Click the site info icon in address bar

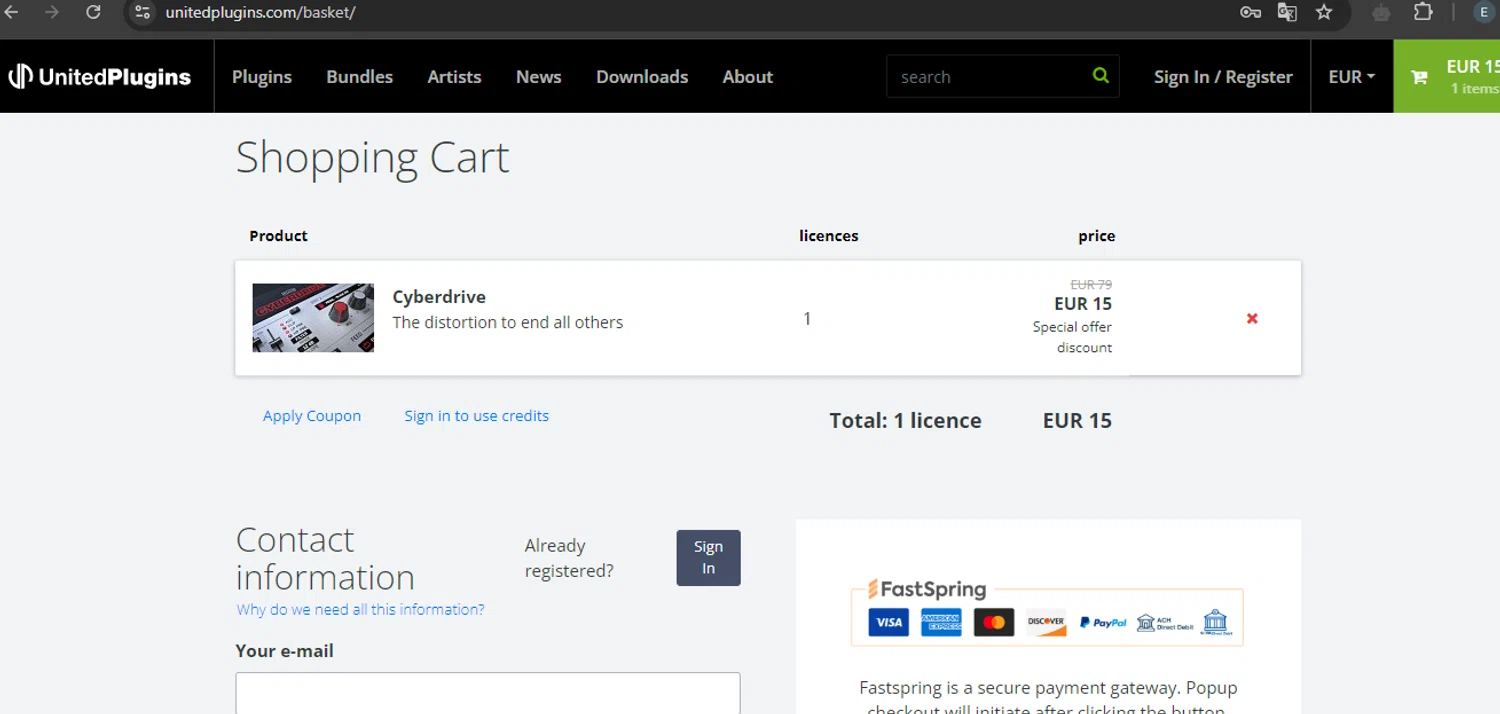(142, 12)
